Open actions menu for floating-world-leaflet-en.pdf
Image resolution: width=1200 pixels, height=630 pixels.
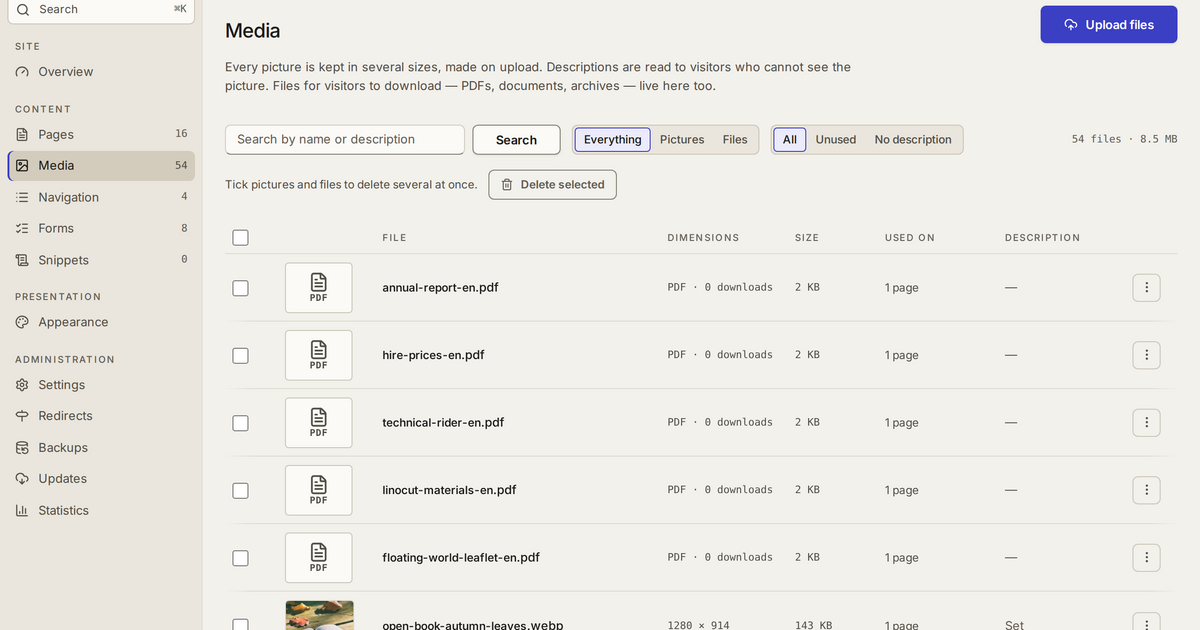[1146, 558]
